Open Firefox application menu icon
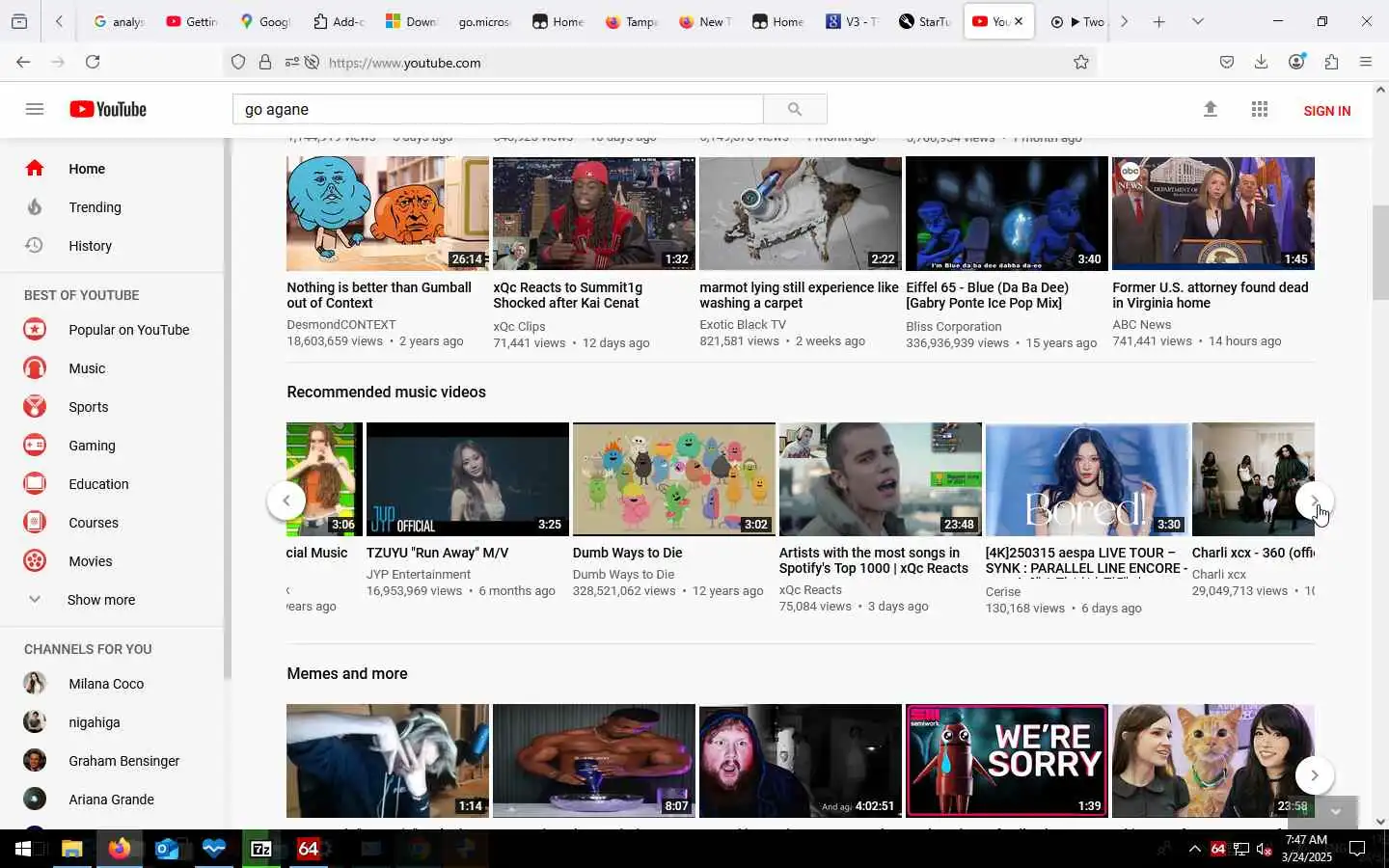This screenshot has width=1389, height=868. tap(1366, 62)
